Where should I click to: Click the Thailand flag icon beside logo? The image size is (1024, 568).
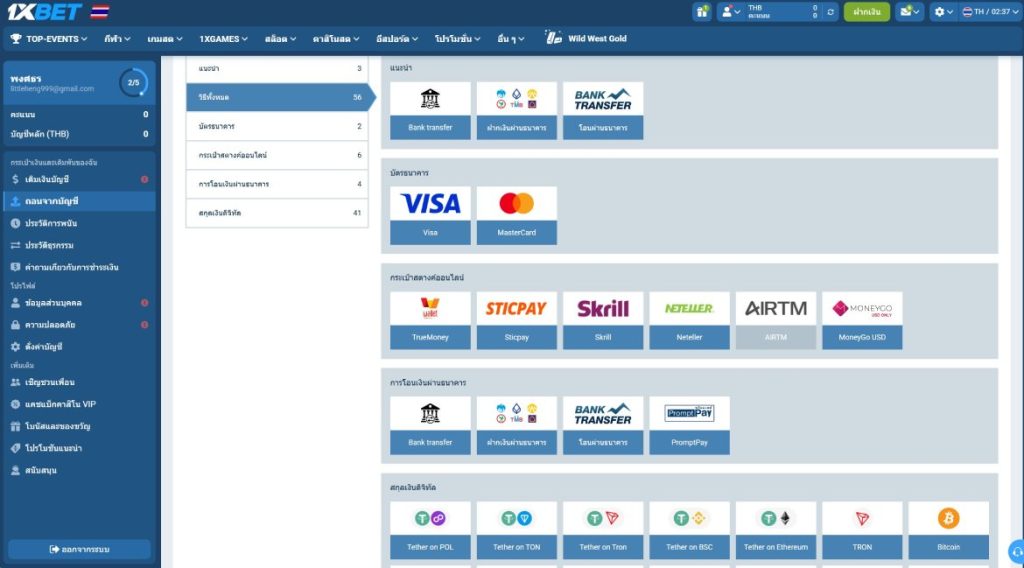[100, 12]
